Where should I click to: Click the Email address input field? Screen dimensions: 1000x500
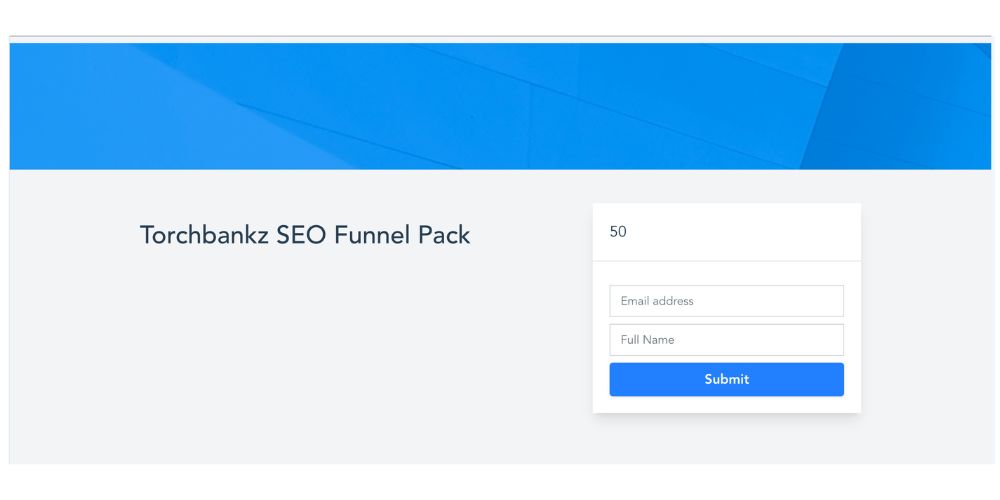pos(726,301)
